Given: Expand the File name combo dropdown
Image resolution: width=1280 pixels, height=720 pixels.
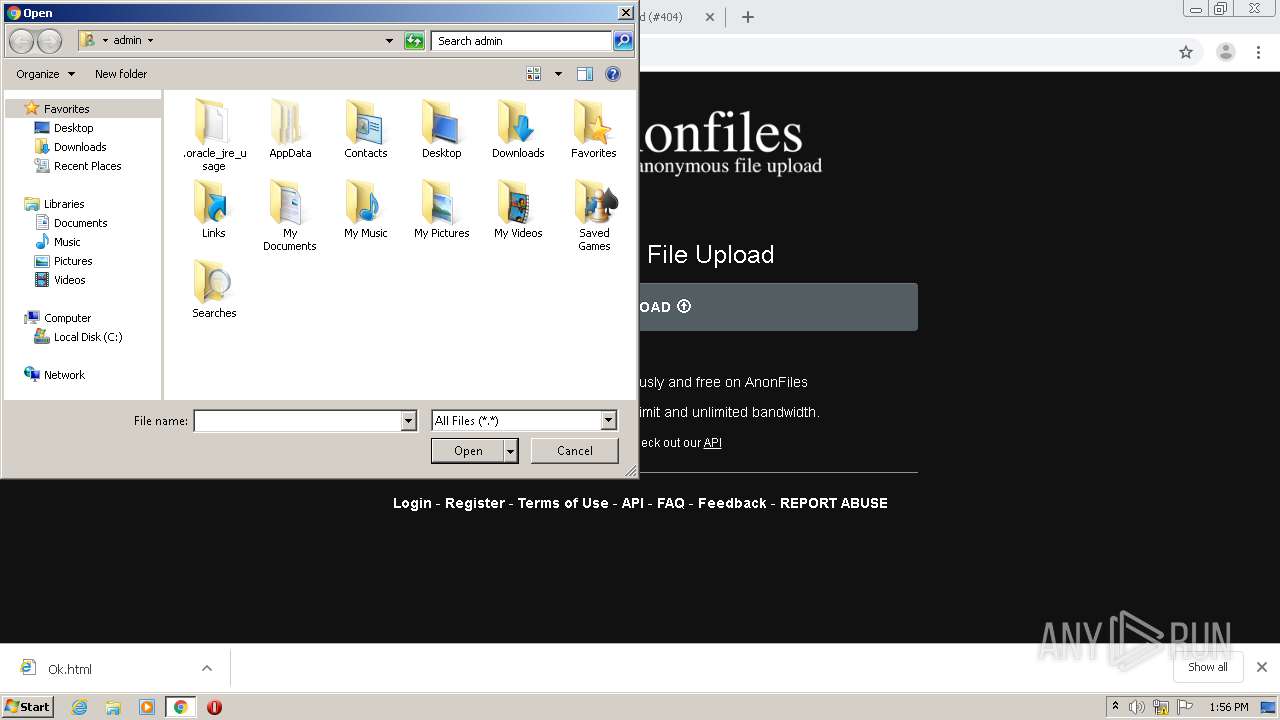Looking at the screenshot, I should pyautogui.click(x=408, y=421).
